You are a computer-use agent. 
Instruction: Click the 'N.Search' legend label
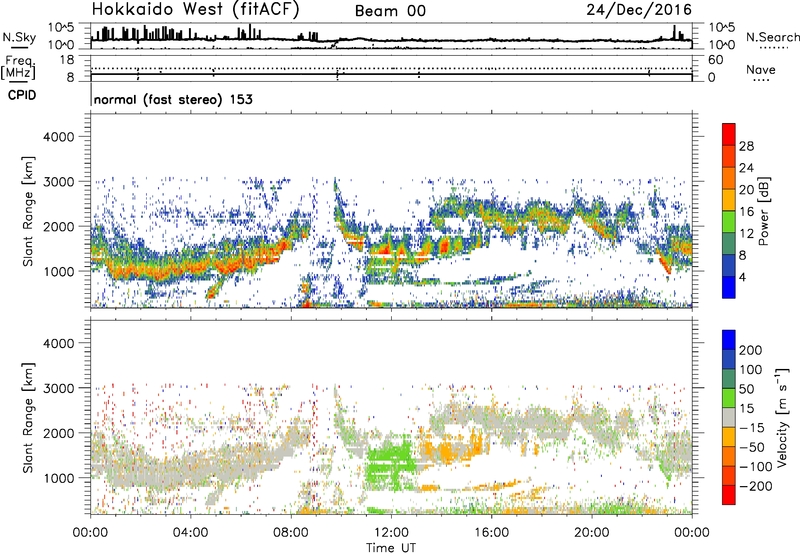(772, 37)
